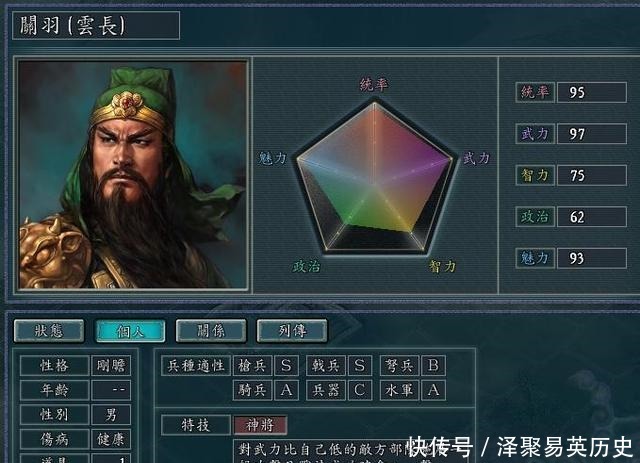Select the 武力 value field showing 97
640x463 pixels.
click(x=592, y=134)
